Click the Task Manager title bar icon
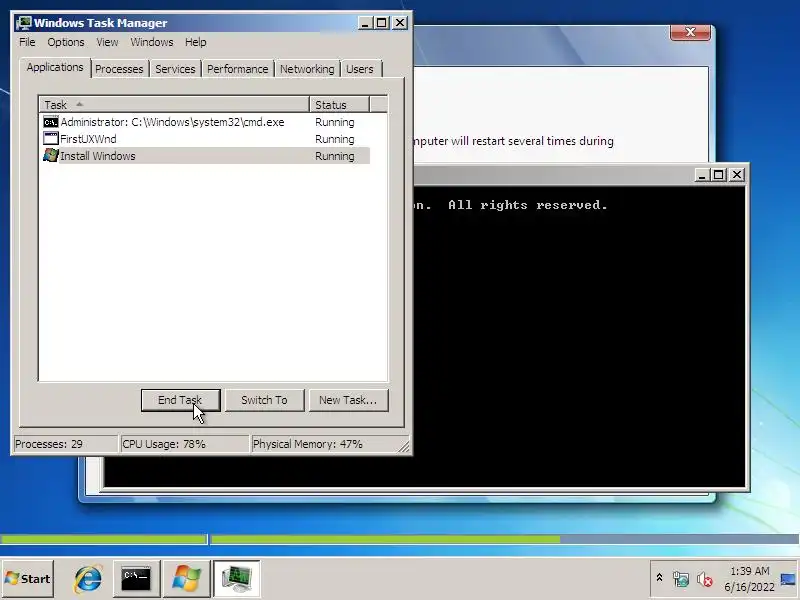 (23, 23)
